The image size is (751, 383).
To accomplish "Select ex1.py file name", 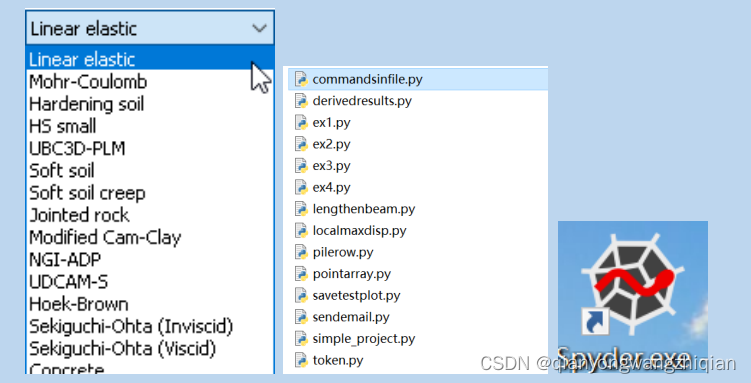I will (x=331, y=123).
